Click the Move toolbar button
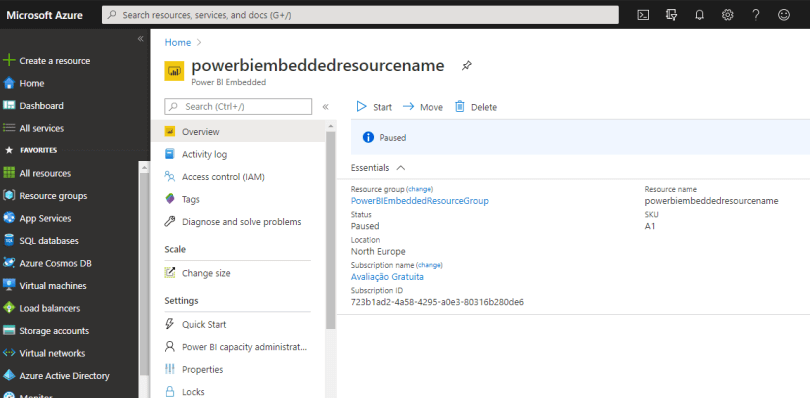Screen dimensions: 810x398 pos(423,107)
